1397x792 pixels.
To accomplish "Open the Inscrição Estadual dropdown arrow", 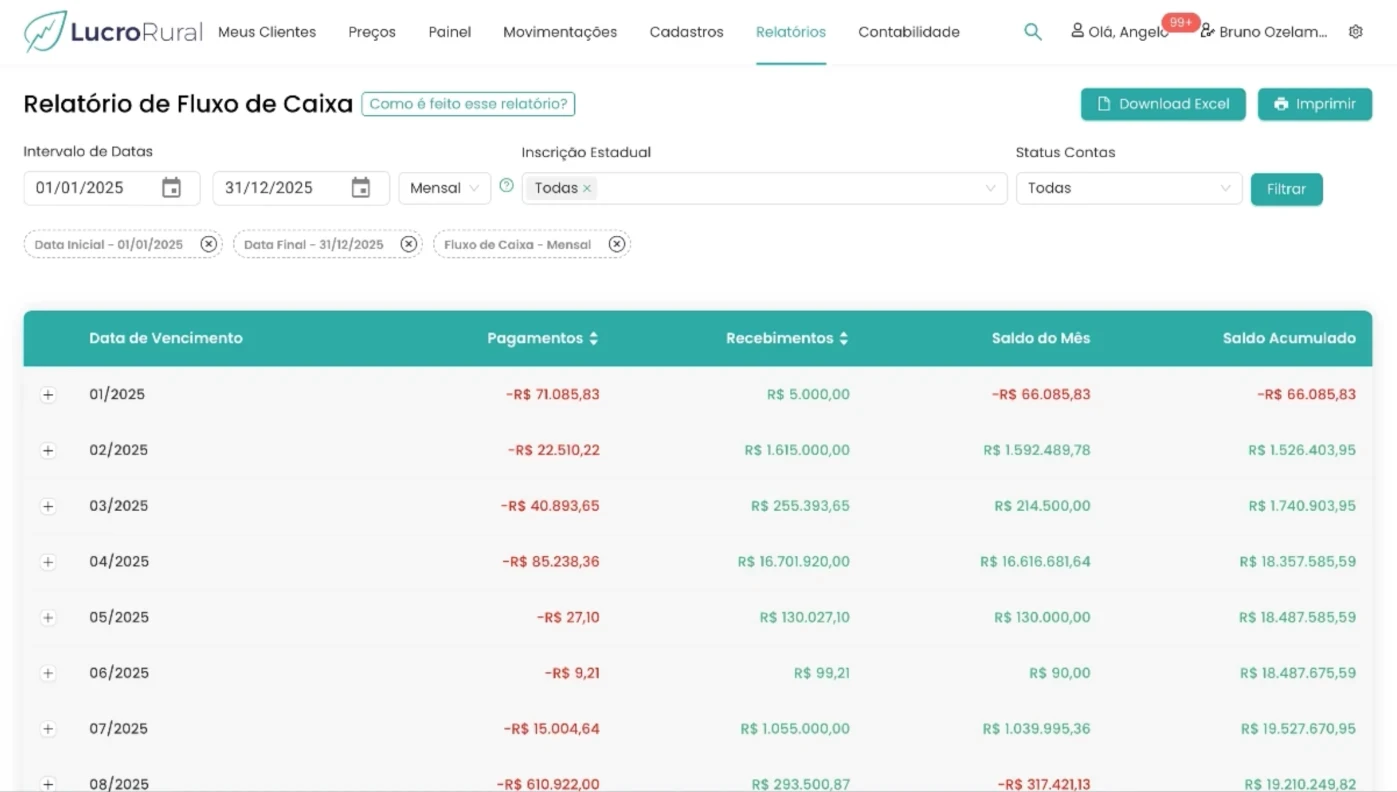I will [991, 188].
